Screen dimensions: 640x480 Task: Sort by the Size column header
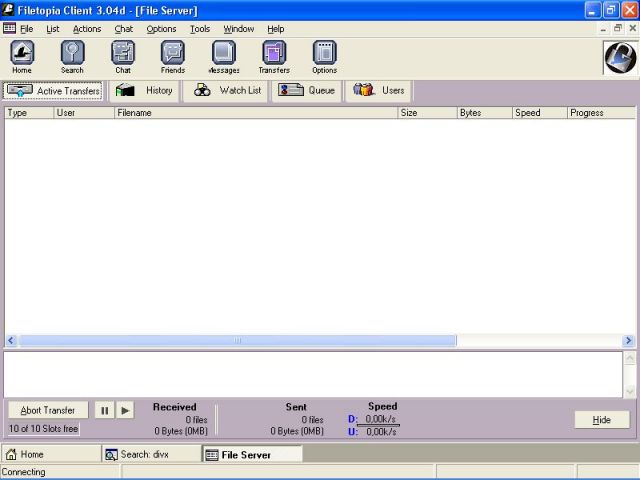pos(427,113)
